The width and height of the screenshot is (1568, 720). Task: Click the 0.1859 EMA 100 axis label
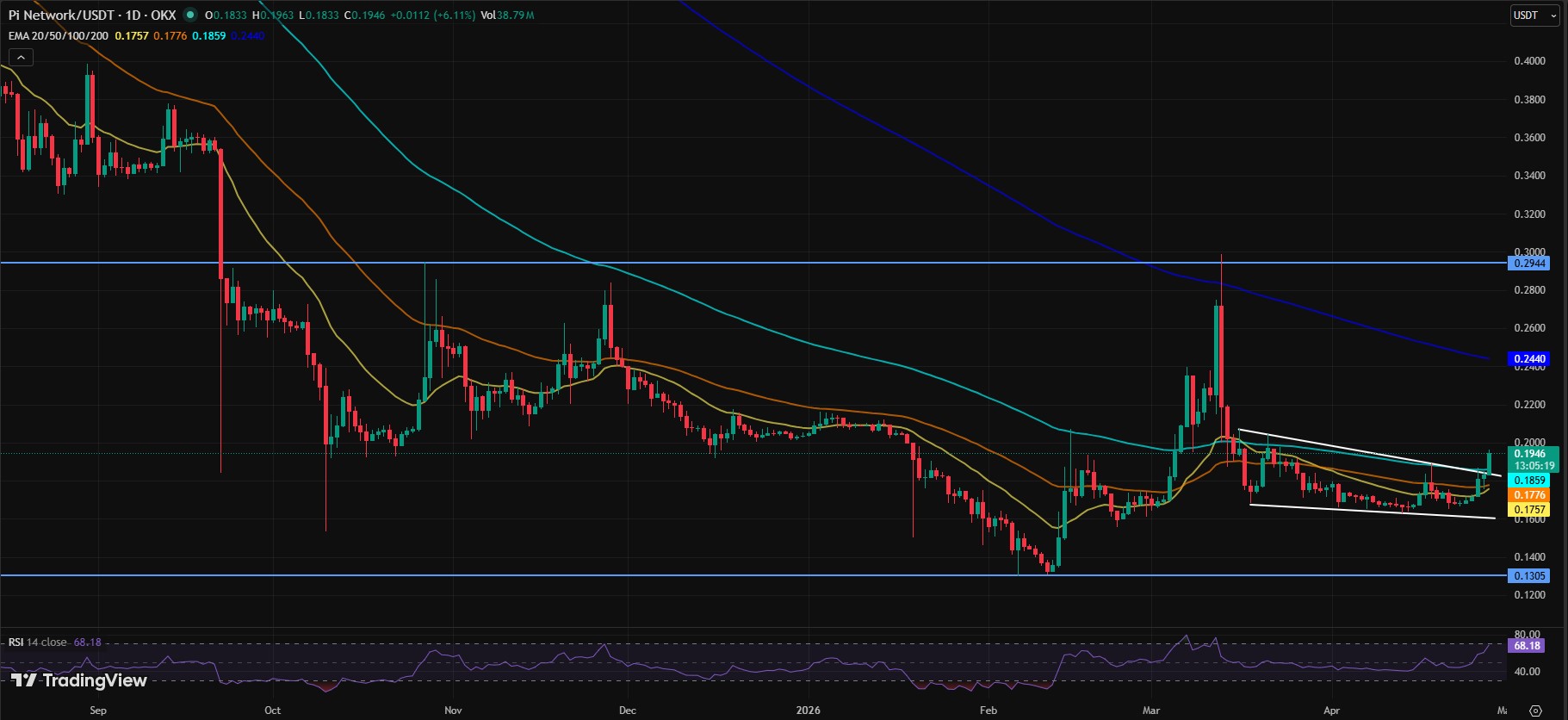point(1530,480)
